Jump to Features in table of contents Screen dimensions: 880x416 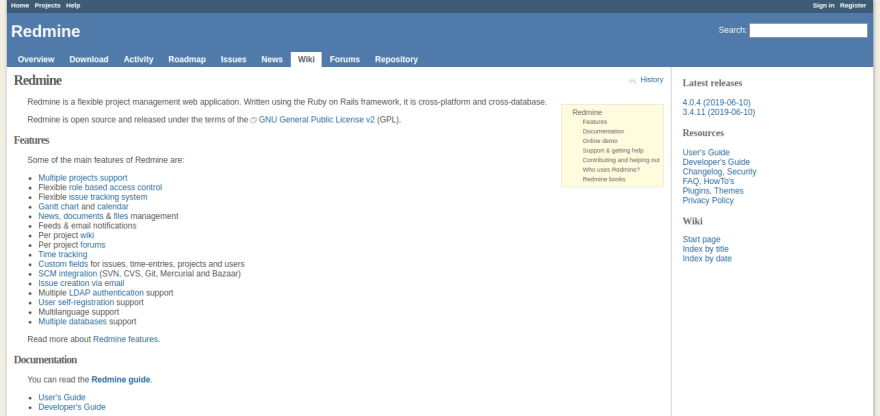click(594, 122)
